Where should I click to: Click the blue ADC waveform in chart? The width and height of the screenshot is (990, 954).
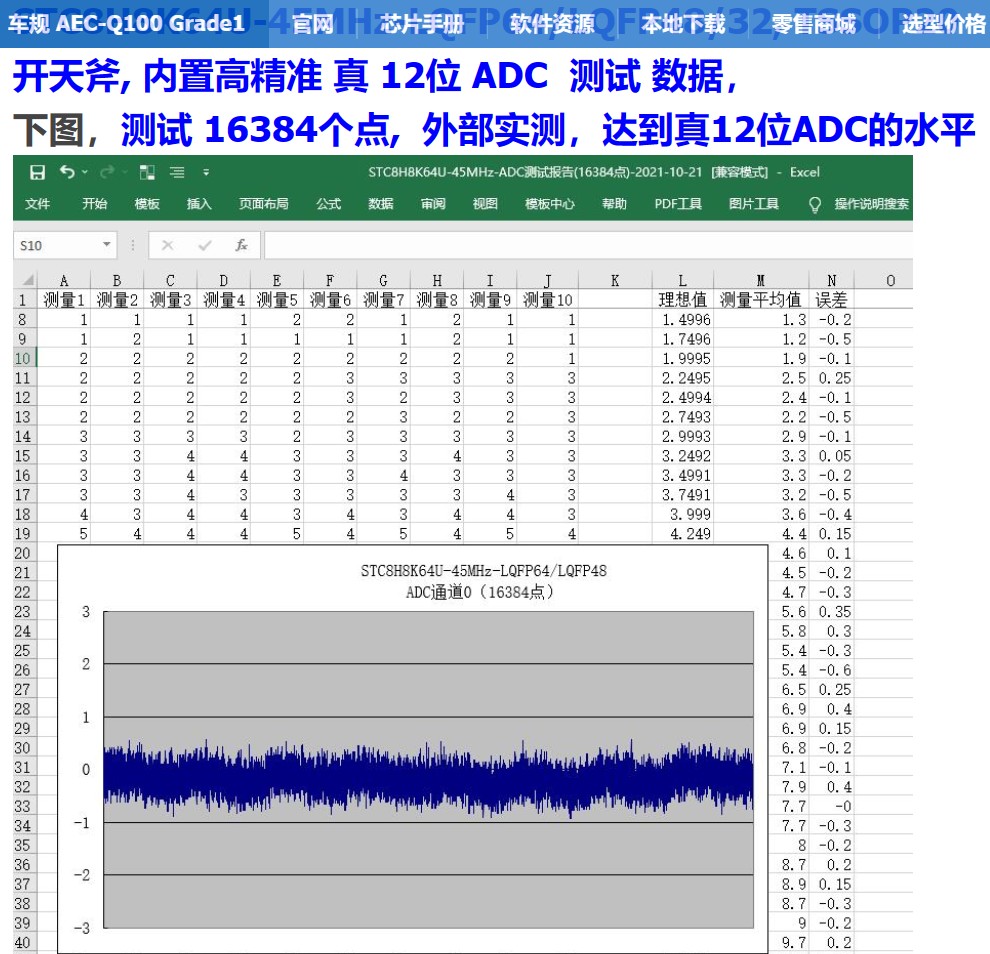point(428,778)
